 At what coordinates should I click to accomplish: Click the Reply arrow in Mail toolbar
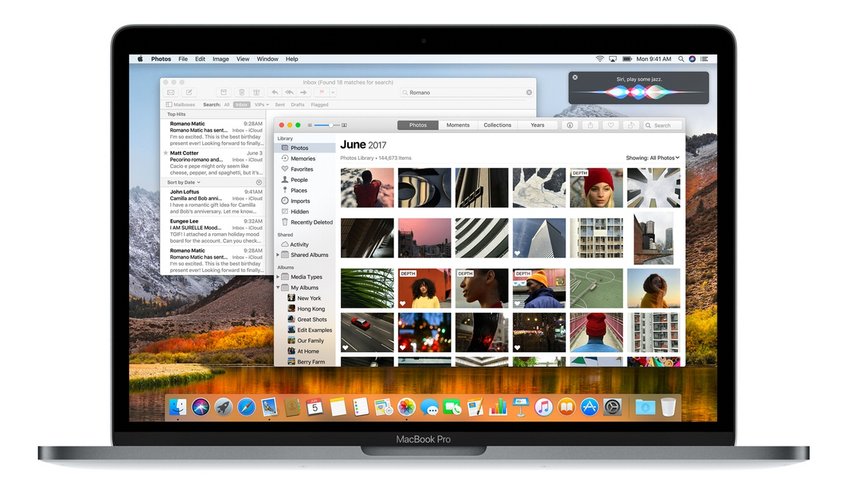[275, 93]
